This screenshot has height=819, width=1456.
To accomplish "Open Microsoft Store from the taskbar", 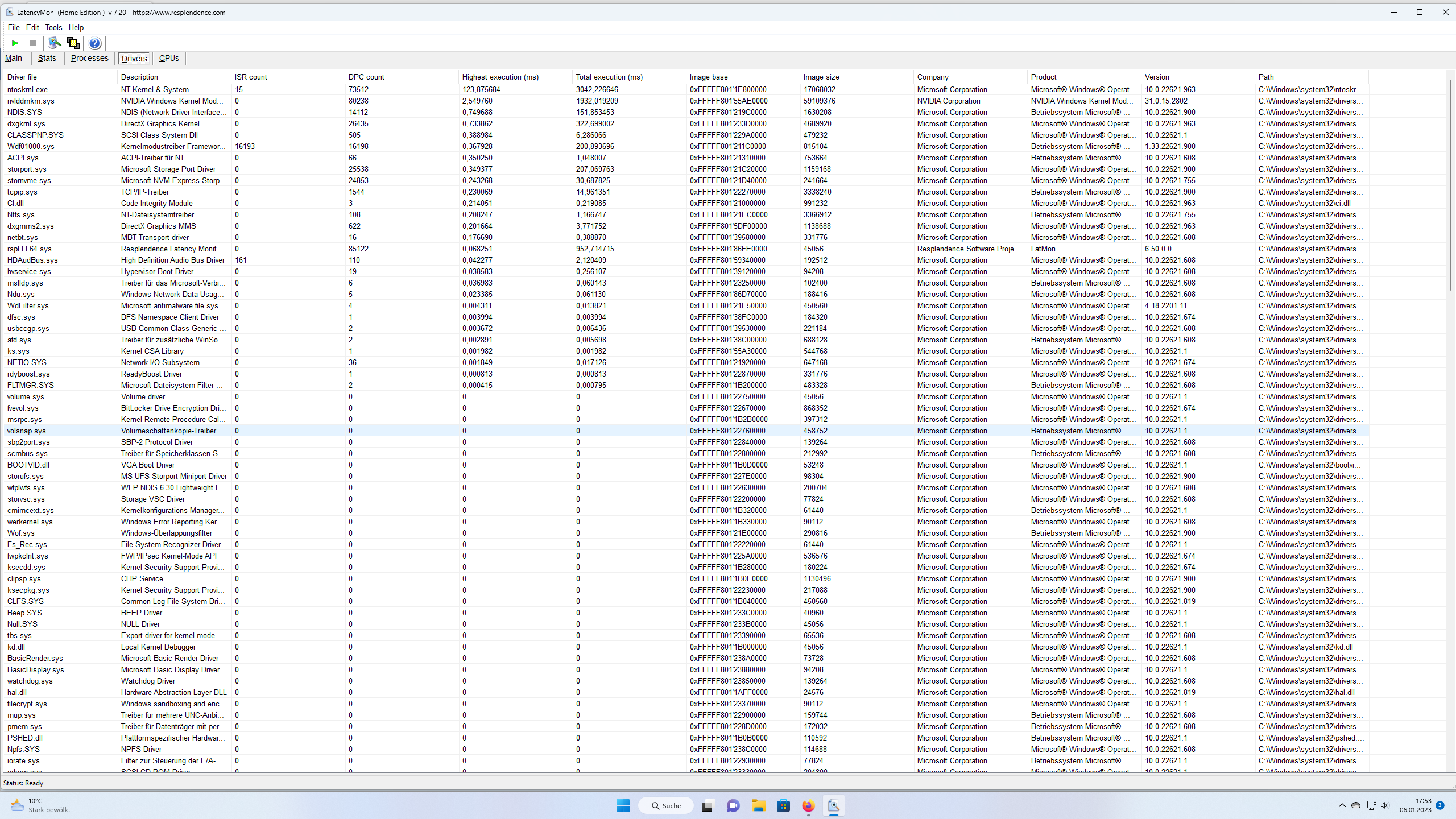I will click(x=783, y=805).
